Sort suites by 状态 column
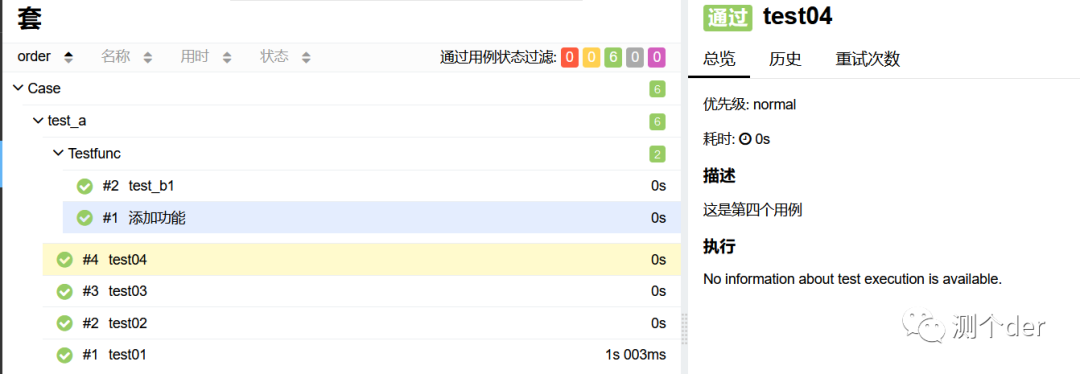Screen dimensions: 1080x374 tap(285, 57)
